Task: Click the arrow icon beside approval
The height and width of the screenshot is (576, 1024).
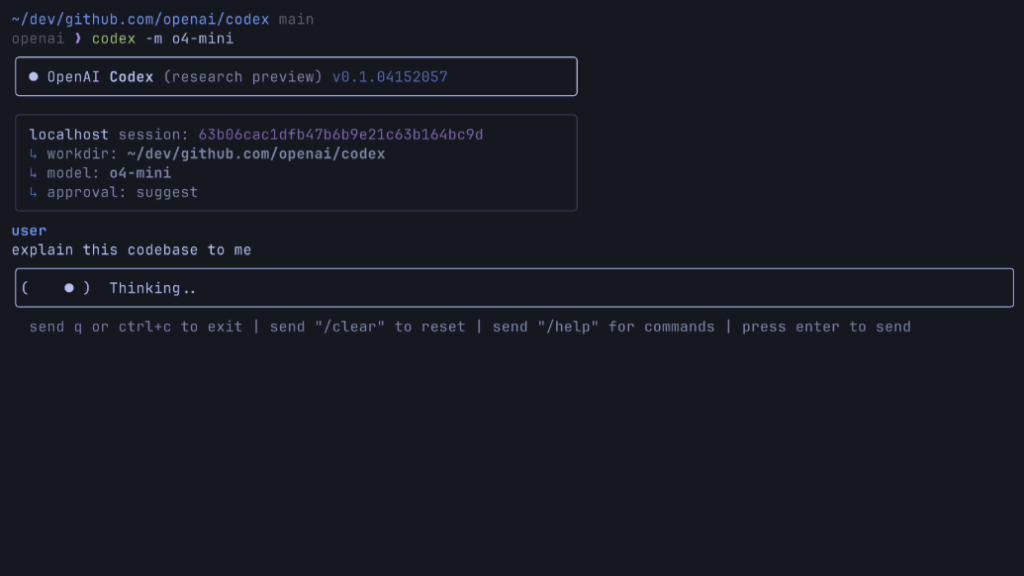Action: 34,192
